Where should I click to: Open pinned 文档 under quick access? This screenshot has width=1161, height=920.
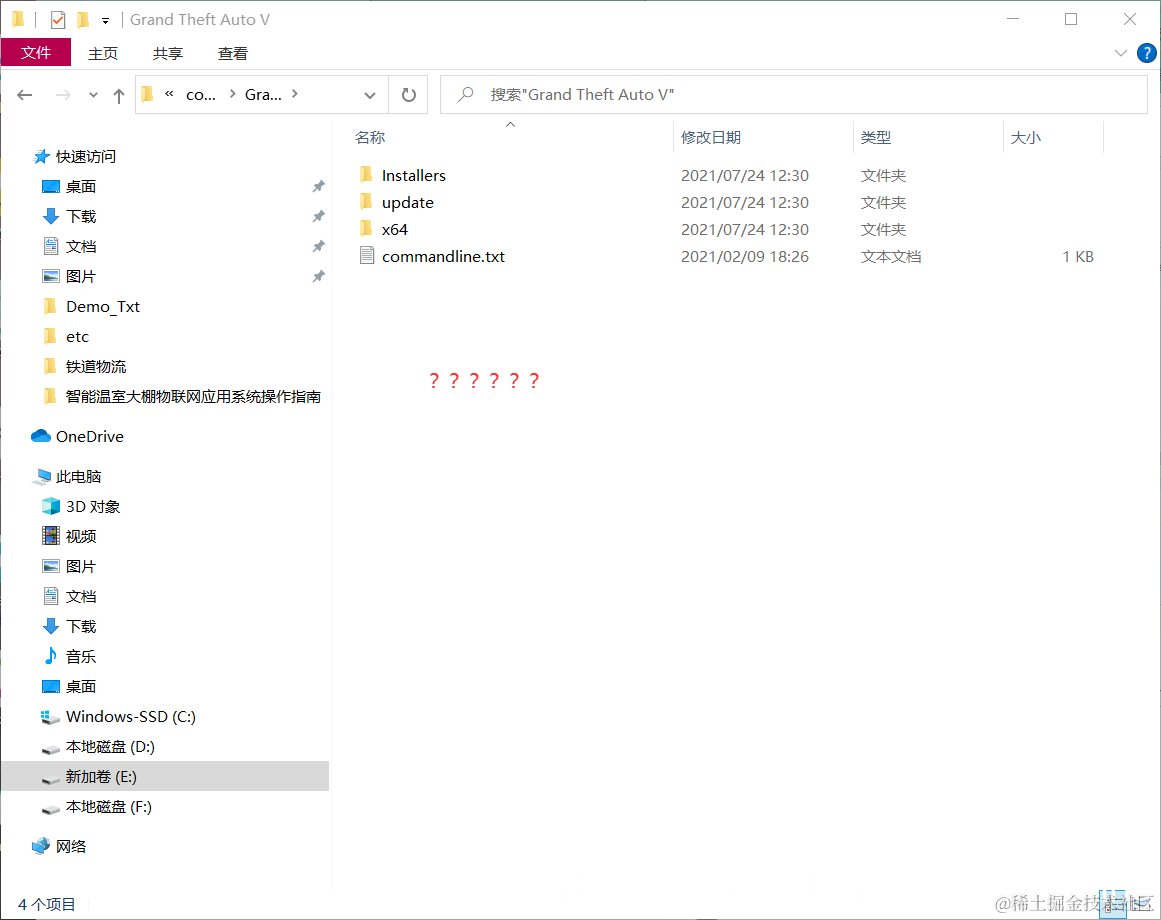[81, 246]
